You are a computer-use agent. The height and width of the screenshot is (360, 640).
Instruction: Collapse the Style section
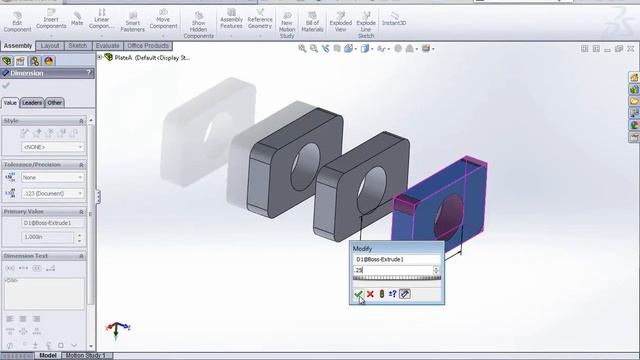tap(81, 121)
